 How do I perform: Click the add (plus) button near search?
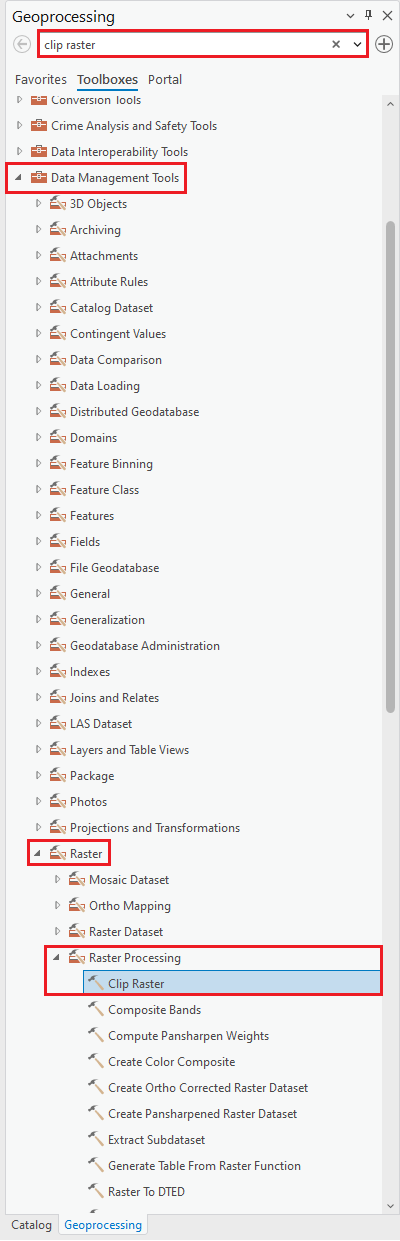pos(384,45)
